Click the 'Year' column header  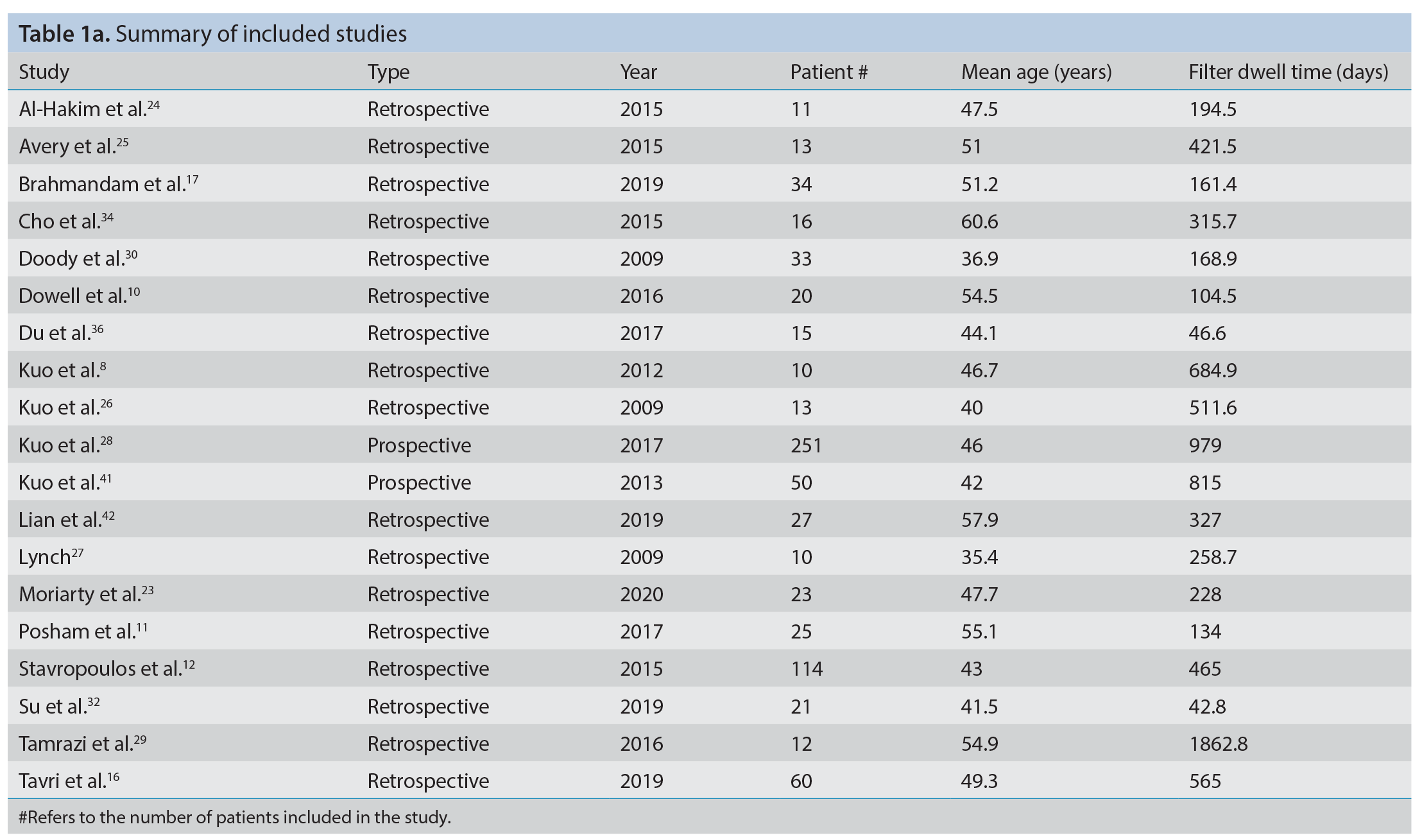tap(638, 72)
